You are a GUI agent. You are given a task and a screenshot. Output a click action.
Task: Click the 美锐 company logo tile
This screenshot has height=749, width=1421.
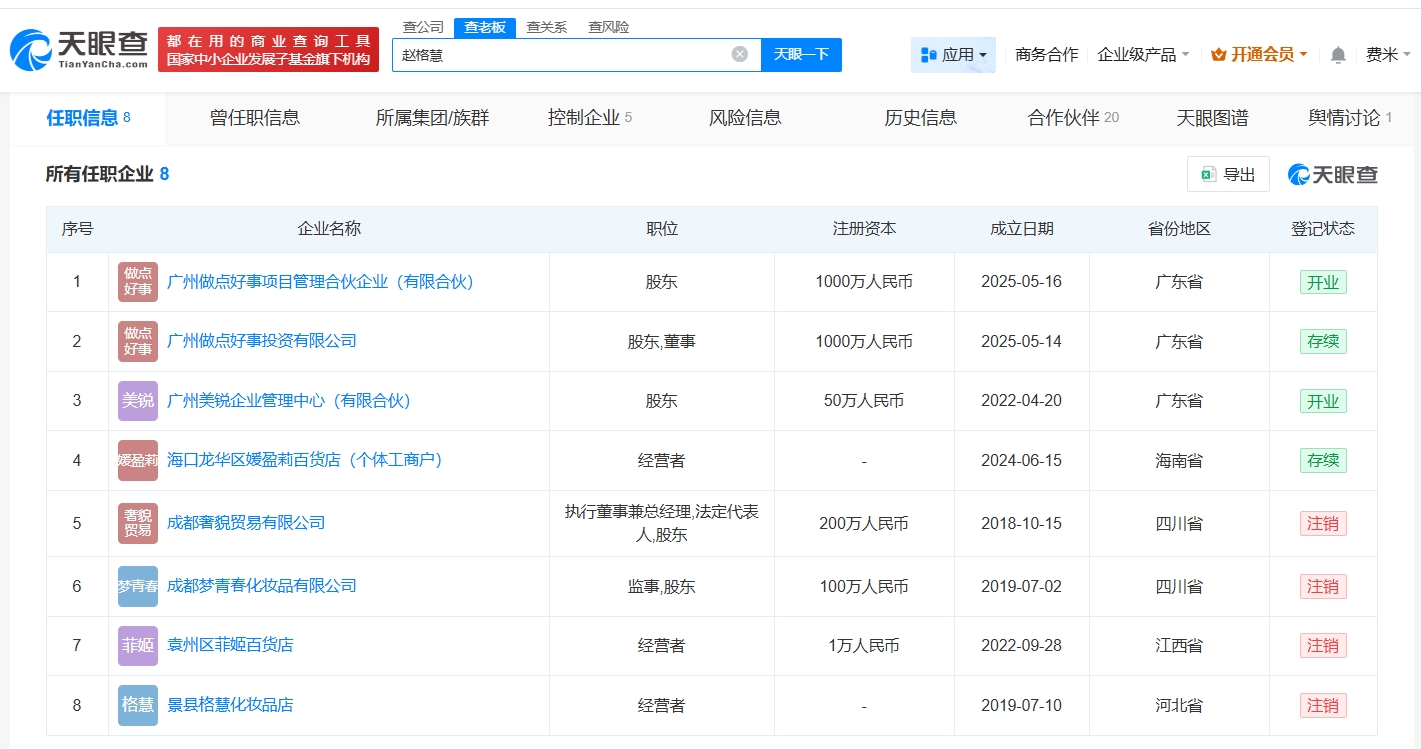coord(138,401)
